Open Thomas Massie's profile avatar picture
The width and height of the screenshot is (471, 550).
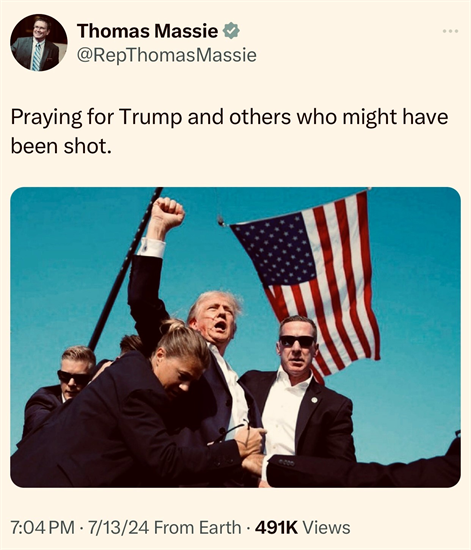39,43
